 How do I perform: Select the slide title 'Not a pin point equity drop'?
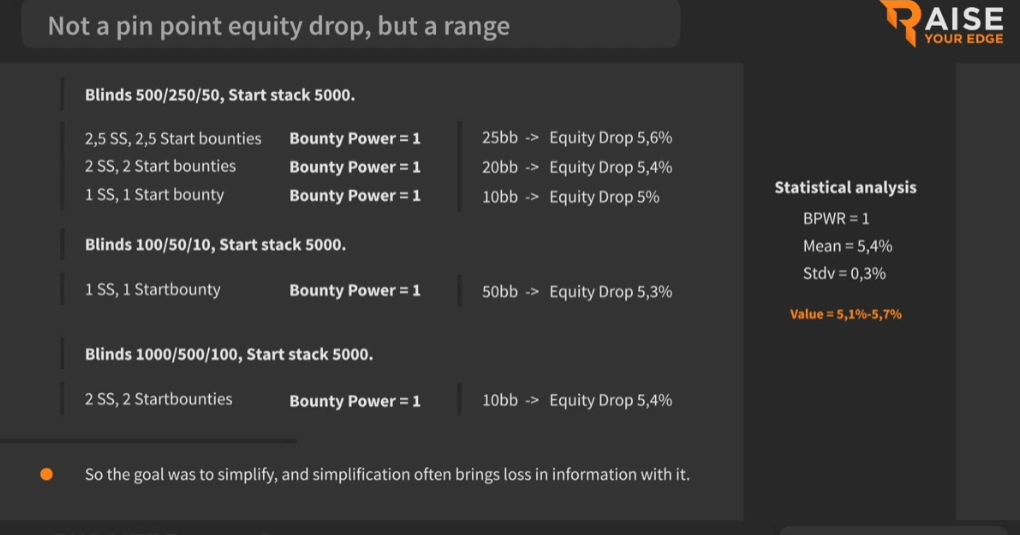[278, 26]
